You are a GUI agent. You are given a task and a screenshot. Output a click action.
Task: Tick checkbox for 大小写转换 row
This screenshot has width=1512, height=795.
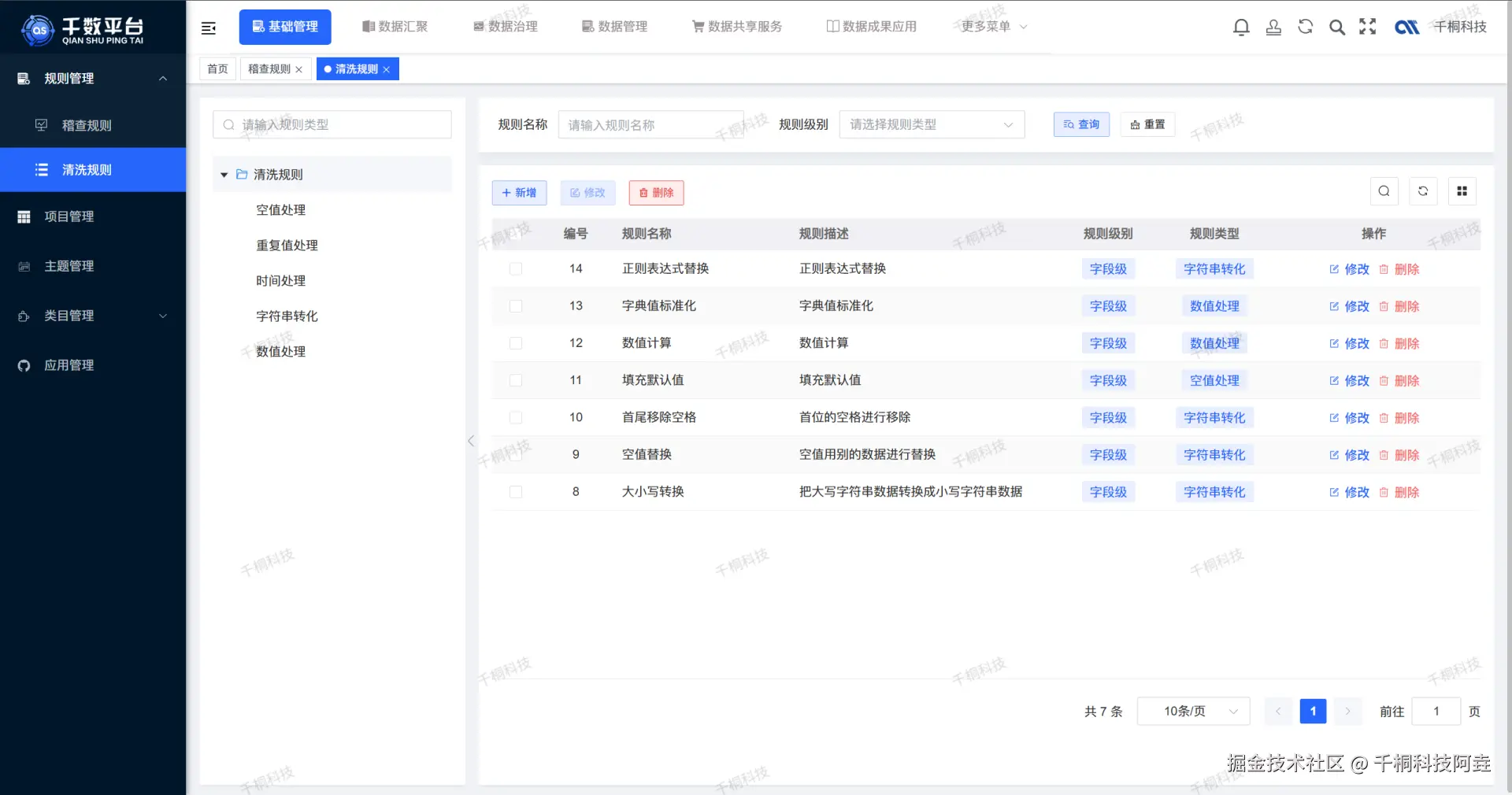pyautogui.click(x=516, y=492)
